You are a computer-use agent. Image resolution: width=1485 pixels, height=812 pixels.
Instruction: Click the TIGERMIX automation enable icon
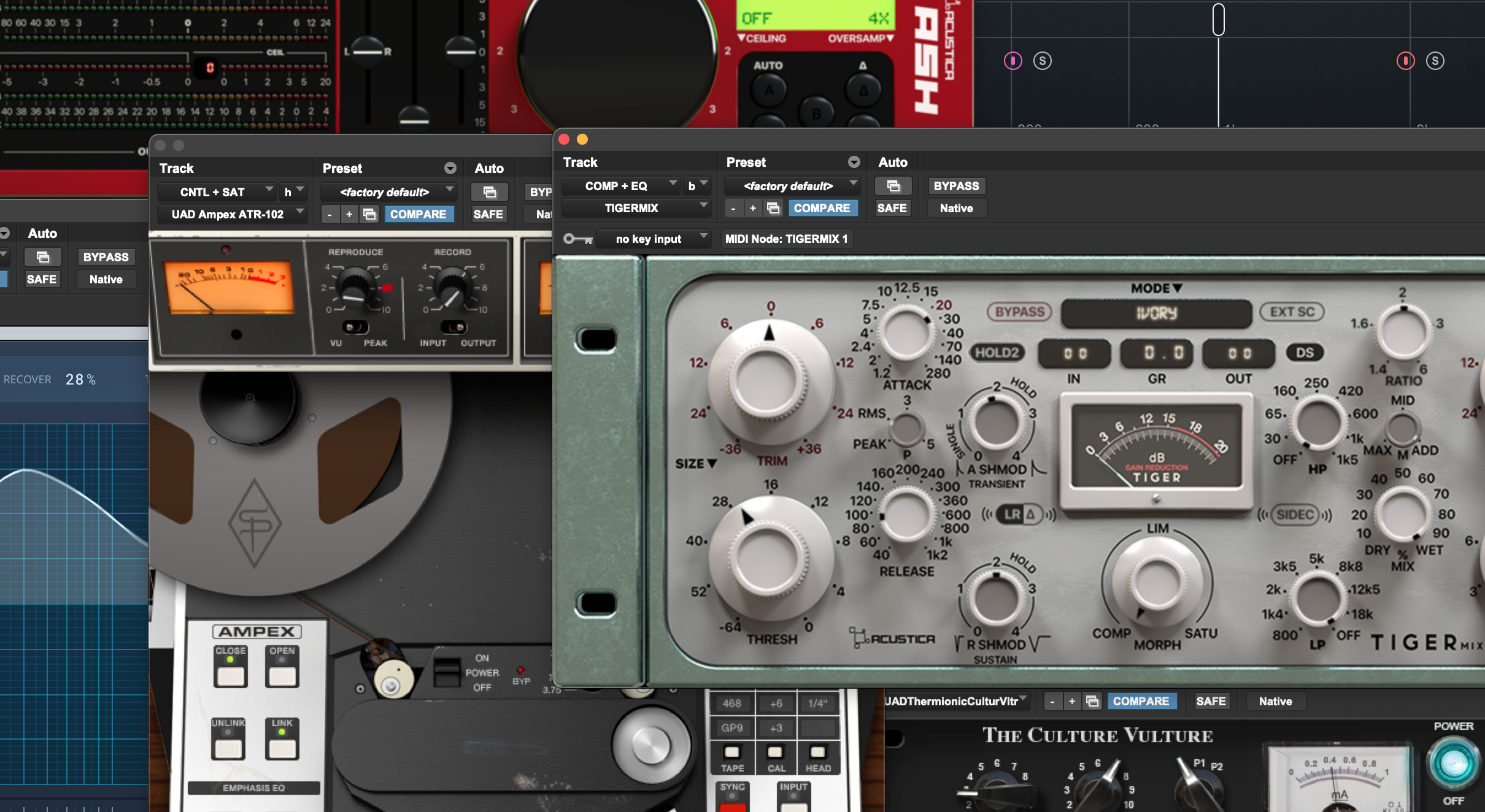point(893,186)
